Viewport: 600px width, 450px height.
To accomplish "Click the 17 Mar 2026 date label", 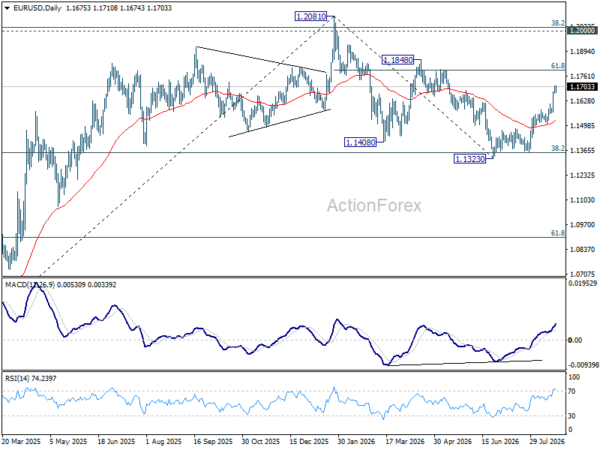I will click(x=405, y=441).
